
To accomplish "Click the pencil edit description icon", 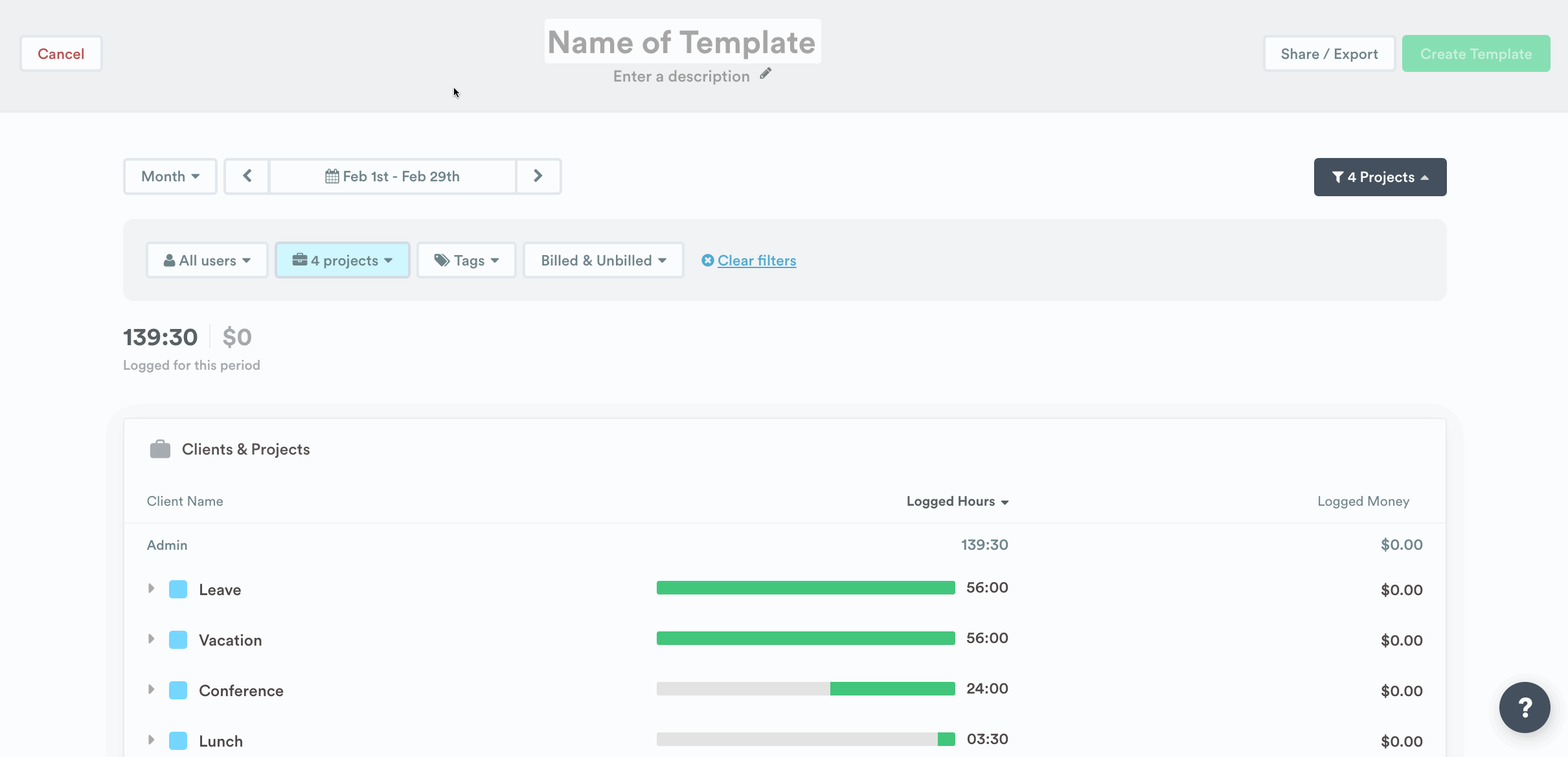I will tap(766, 74).
